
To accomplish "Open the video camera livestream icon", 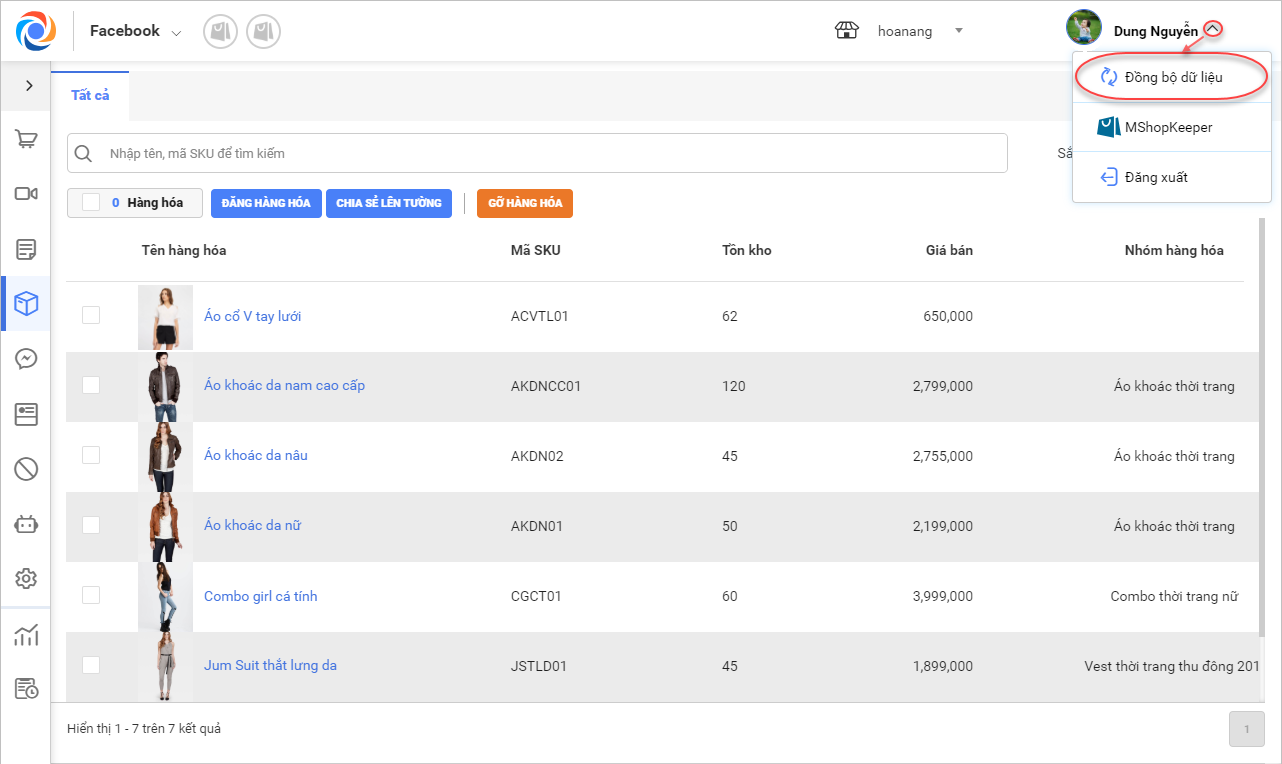I will click(x=26, y=194).
